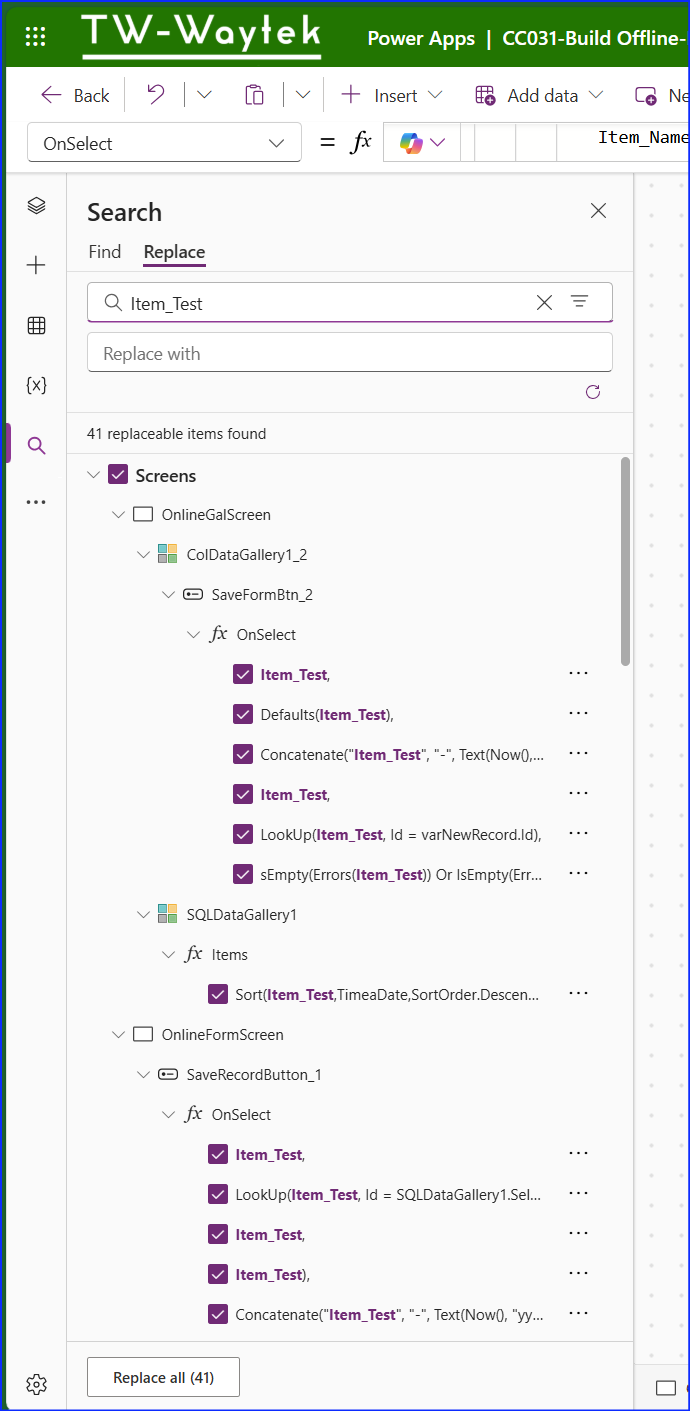Click the Back button
This screenshot has height=1411, width=690.
75,95
